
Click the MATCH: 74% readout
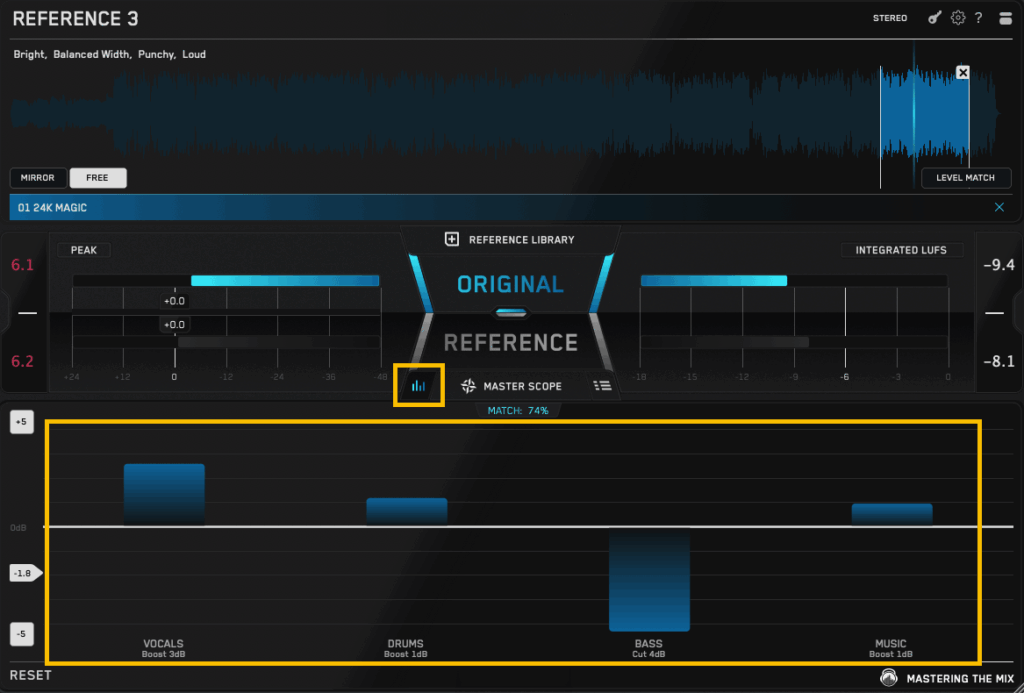click(x=518, y=410)
